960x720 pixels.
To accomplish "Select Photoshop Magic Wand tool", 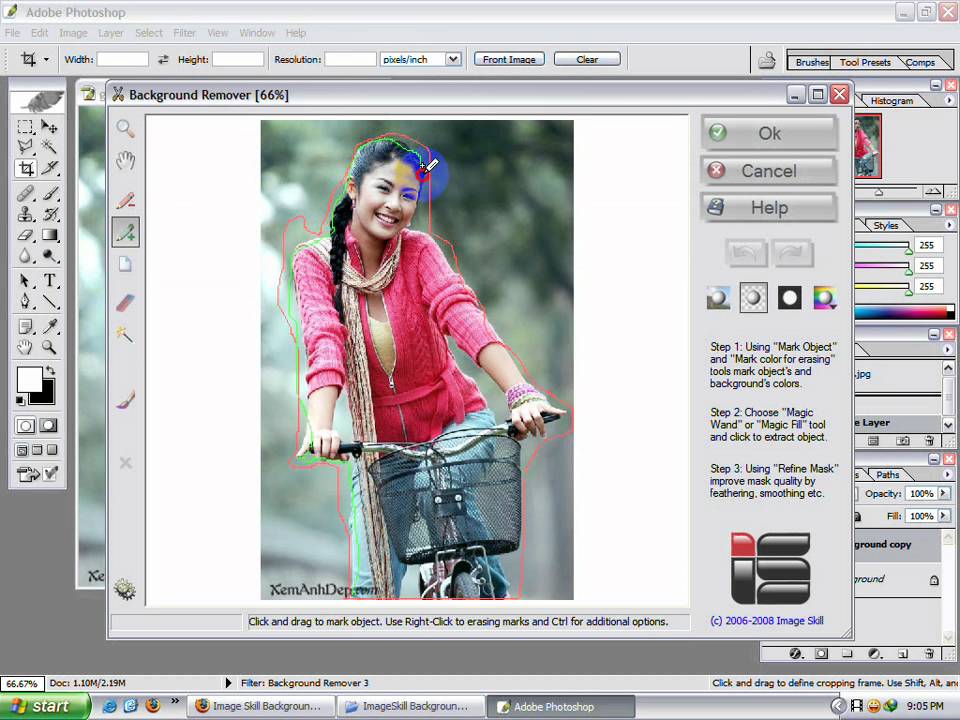I will click(50, 146).
